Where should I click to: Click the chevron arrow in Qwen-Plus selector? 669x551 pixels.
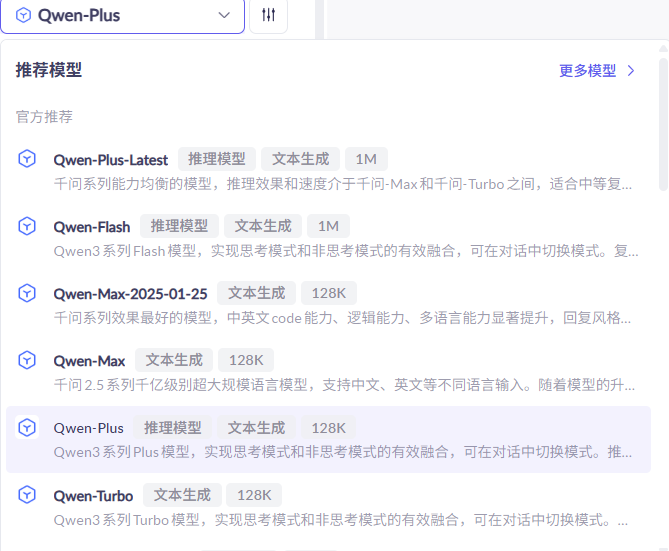pyautogui.click(x=224, y=15)
